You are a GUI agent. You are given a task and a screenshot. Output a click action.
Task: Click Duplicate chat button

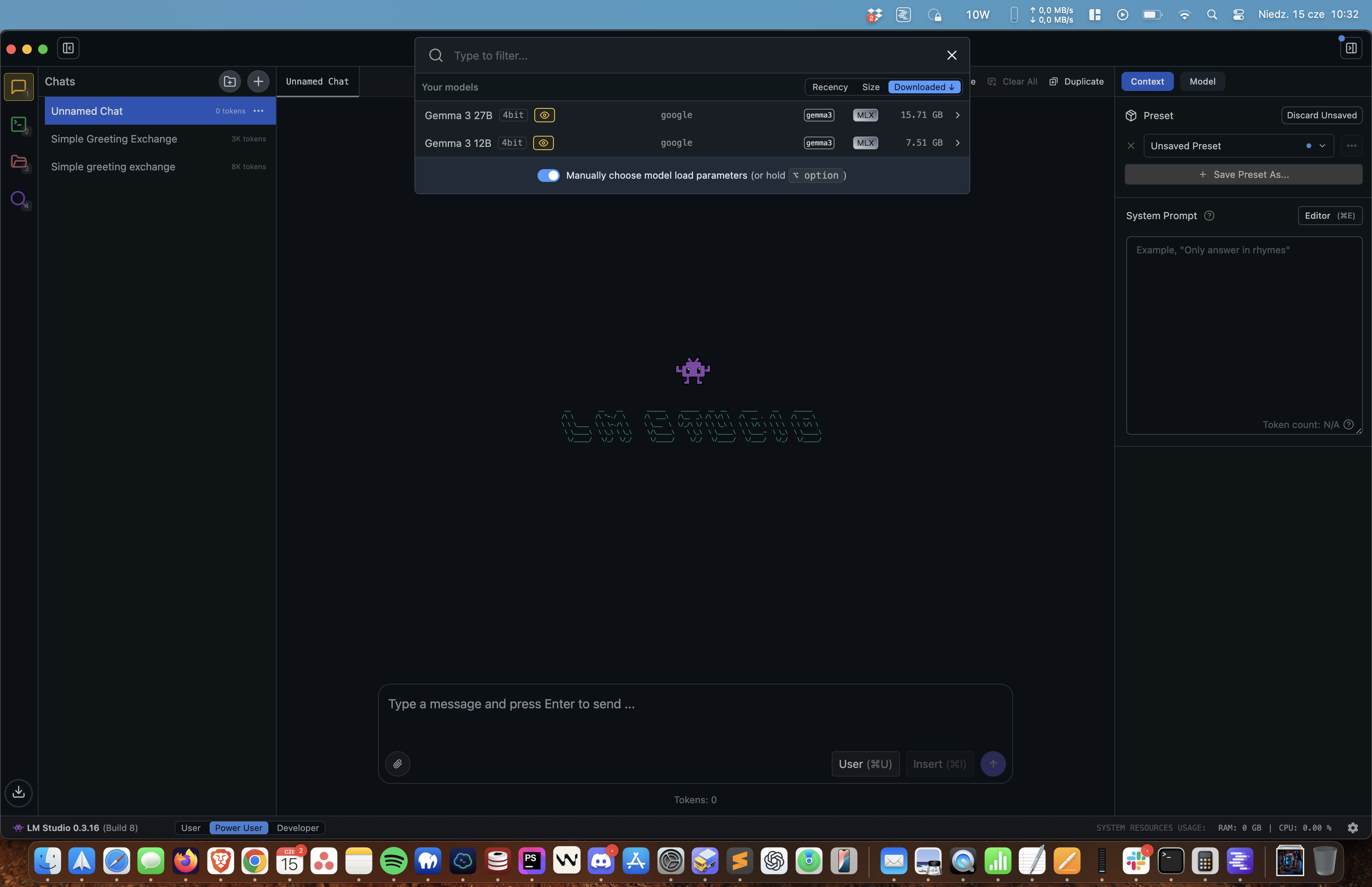coord(1077,81)
